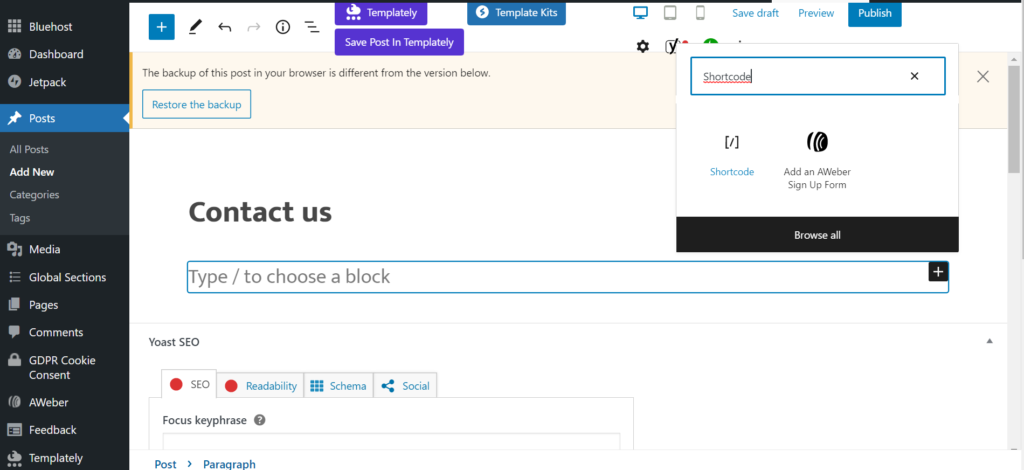Switch to tablet preview icon

tap(670, 12)
